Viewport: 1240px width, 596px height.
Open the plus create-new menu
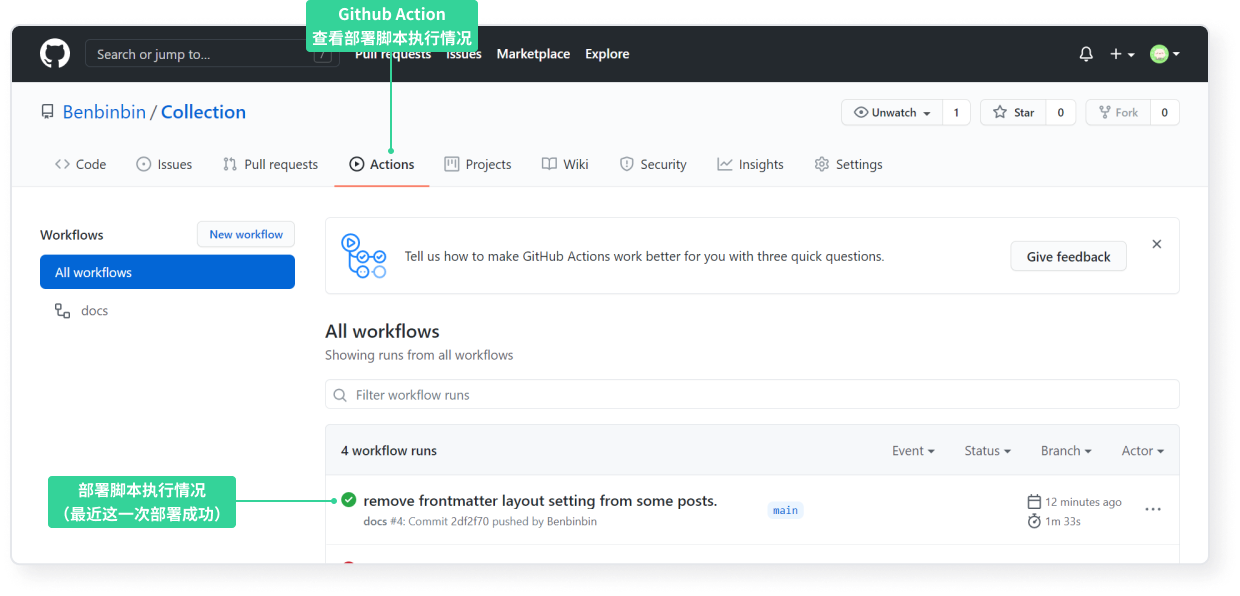click(1122, 54)
